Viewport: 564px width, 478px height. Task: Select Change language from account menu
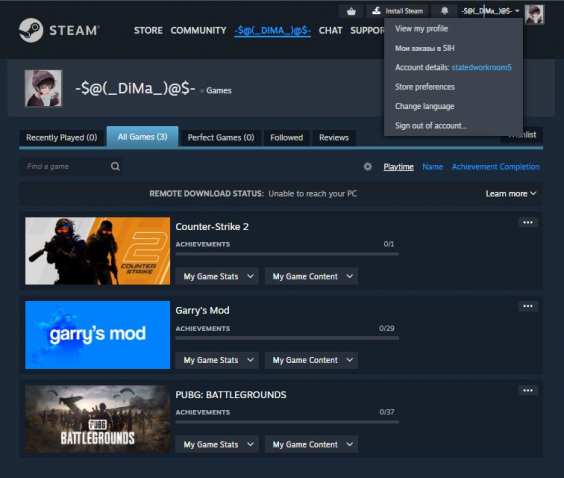click(424, 106)
